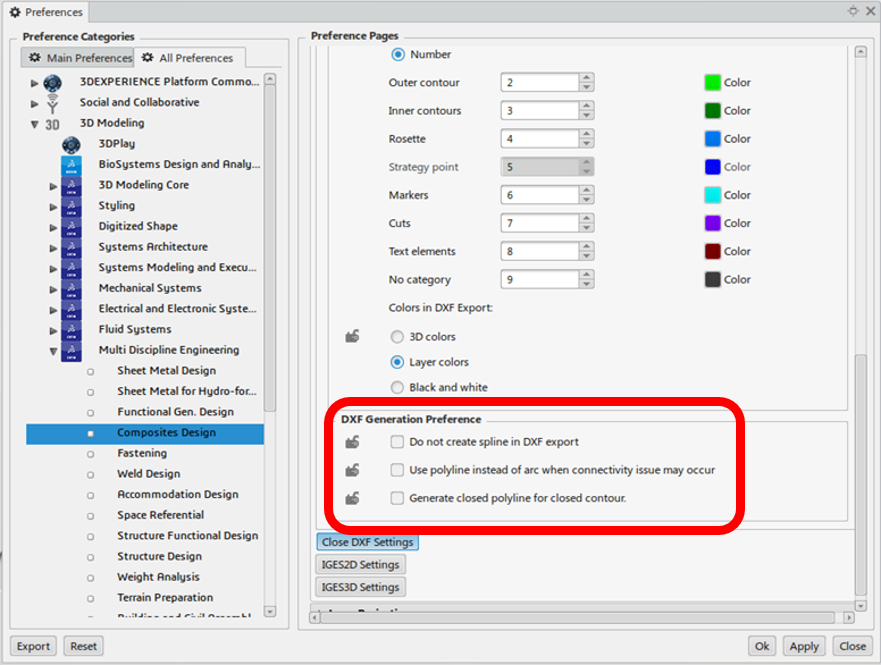Enable Do not create spline in DXF export
Image resolution: width=881 pixels, height=665 pixels.
pyautogui.click(x=397, y=442)
